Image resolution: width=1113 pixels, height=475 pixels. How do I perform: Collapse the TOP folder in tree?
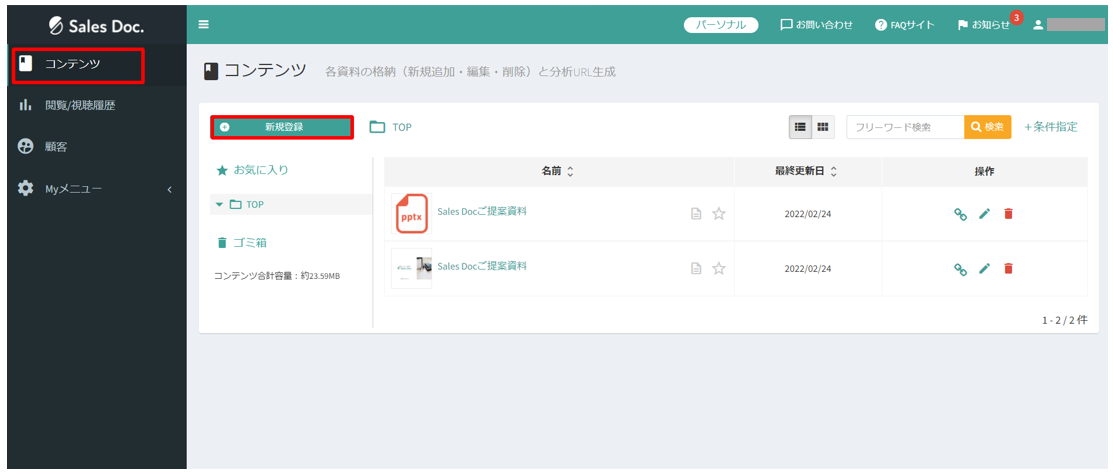219,204
